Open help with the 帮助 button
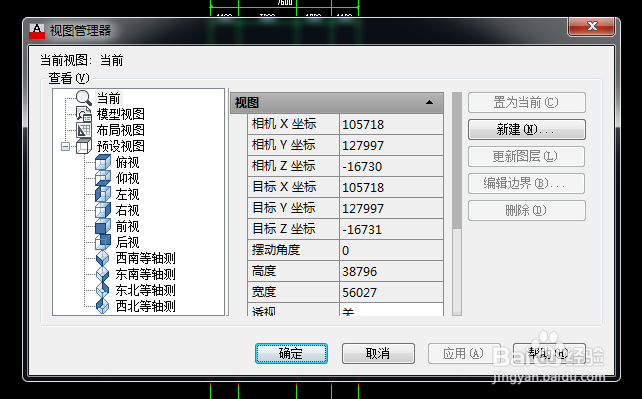The height and width of the screenshot is (399, 642). click(549, 353)
